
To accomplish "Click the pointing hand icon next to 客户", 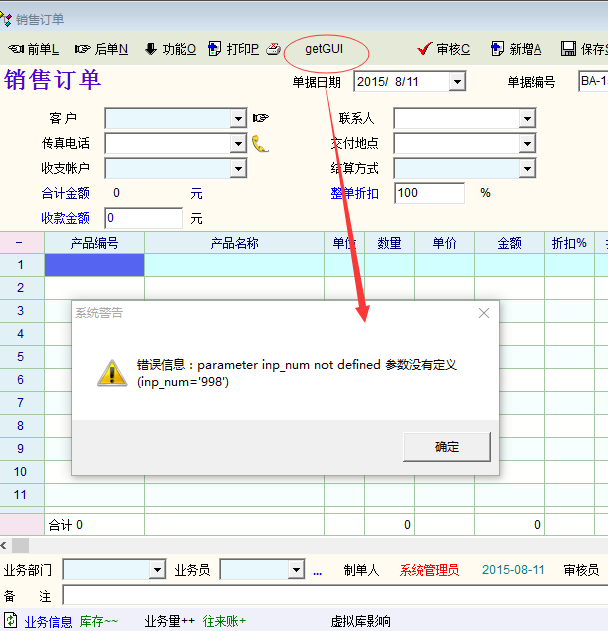I will click(x=261, y=119).
